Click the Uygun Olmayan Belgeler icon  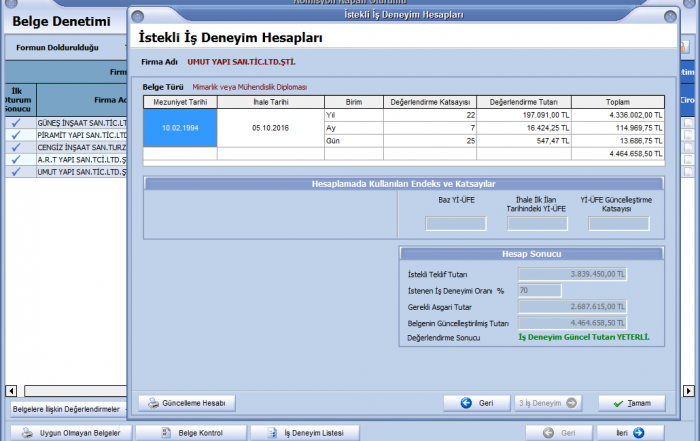[27, 433]
